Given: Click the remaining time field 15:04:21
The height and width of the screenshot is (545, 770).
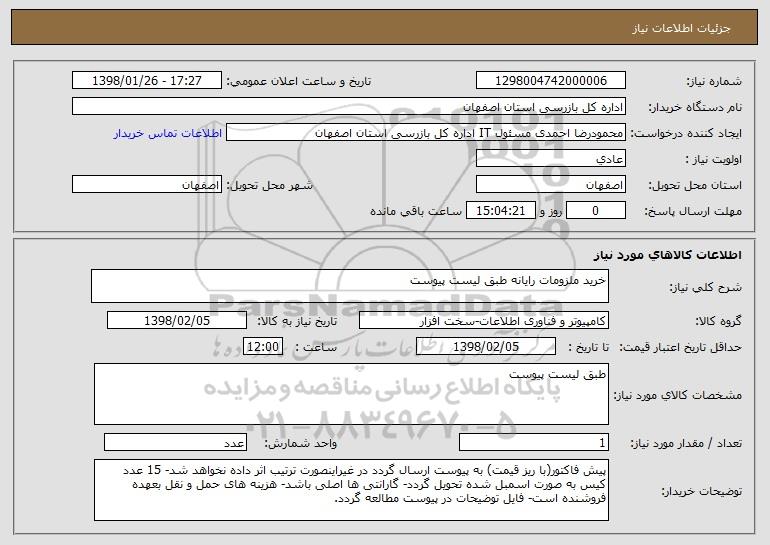Looking at the screenshot, I should click(x=500, y=211).
